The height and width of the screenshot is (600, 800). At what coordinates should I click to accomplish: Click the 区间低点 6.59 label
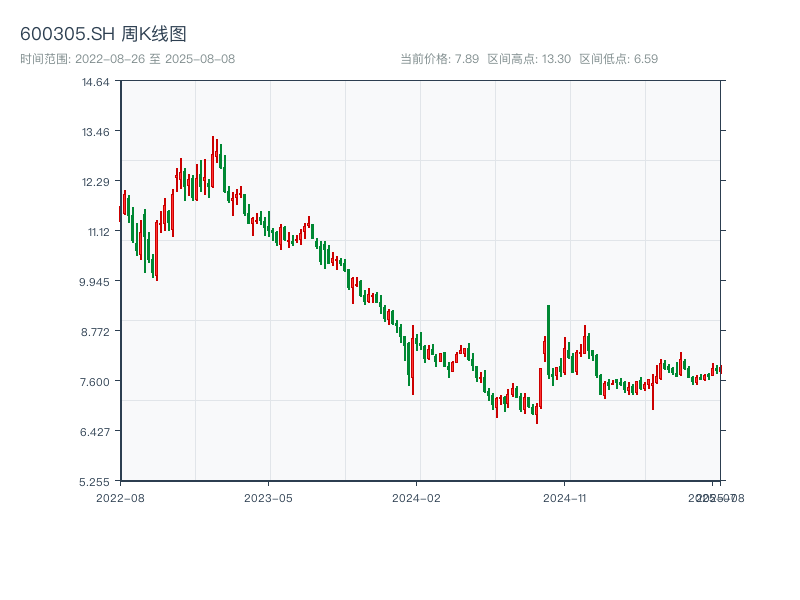click(618, 59)
